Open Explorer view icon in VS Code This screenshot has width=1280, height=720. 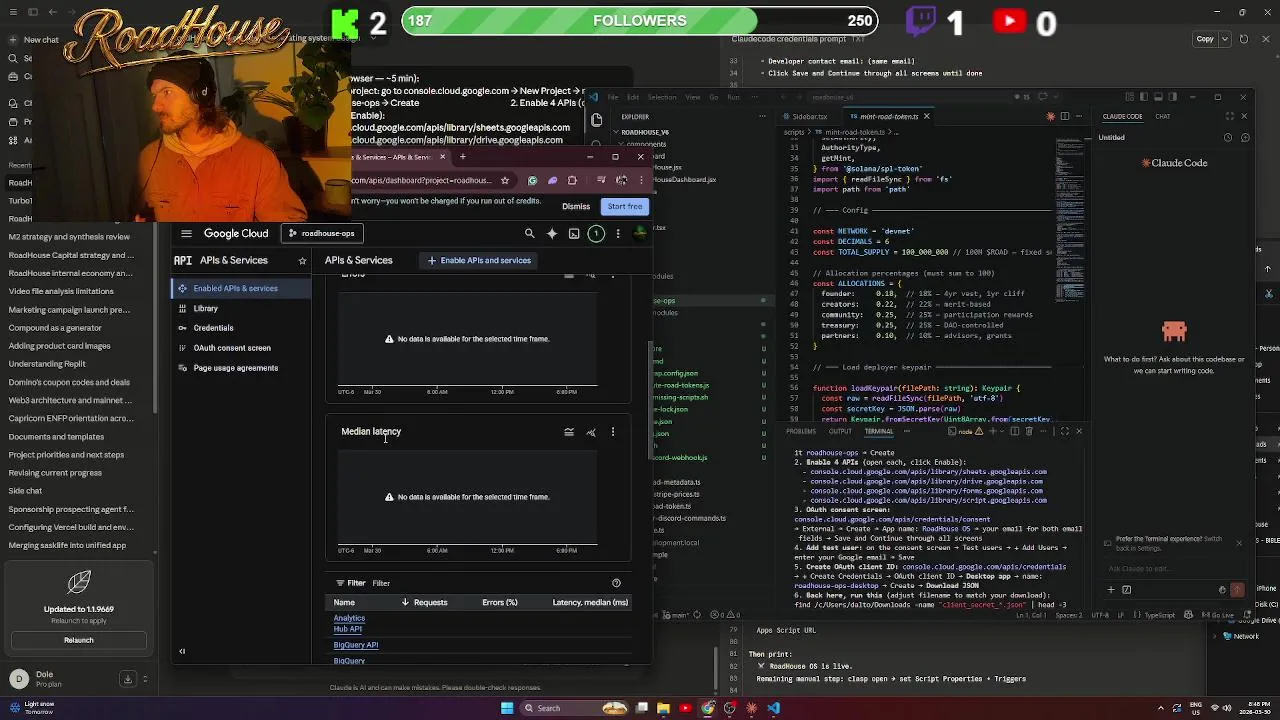click(x=597, y=120)
